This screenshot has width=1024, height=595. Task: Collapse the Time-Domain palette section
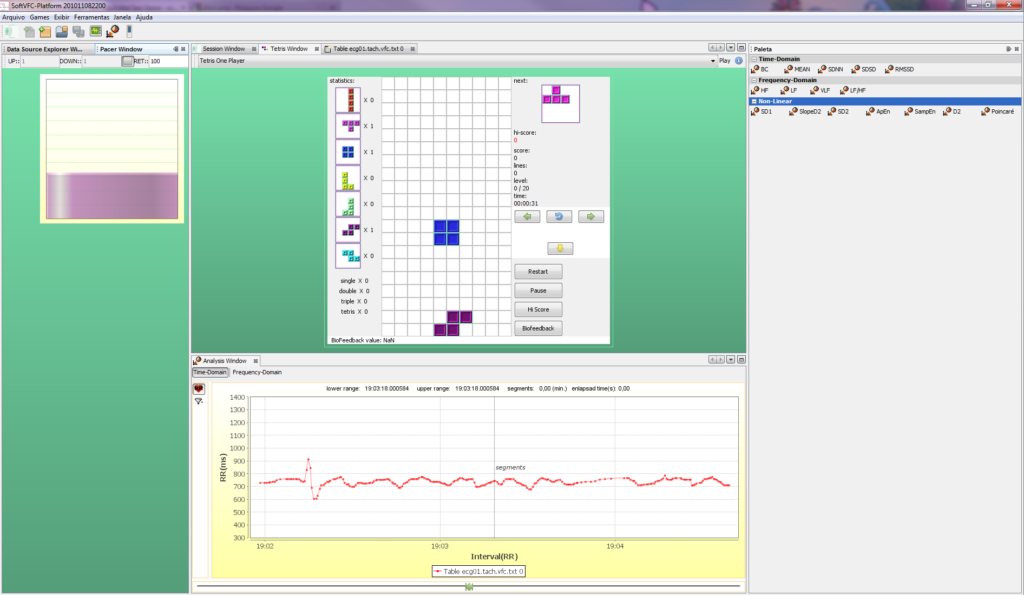tap(755, 59)
